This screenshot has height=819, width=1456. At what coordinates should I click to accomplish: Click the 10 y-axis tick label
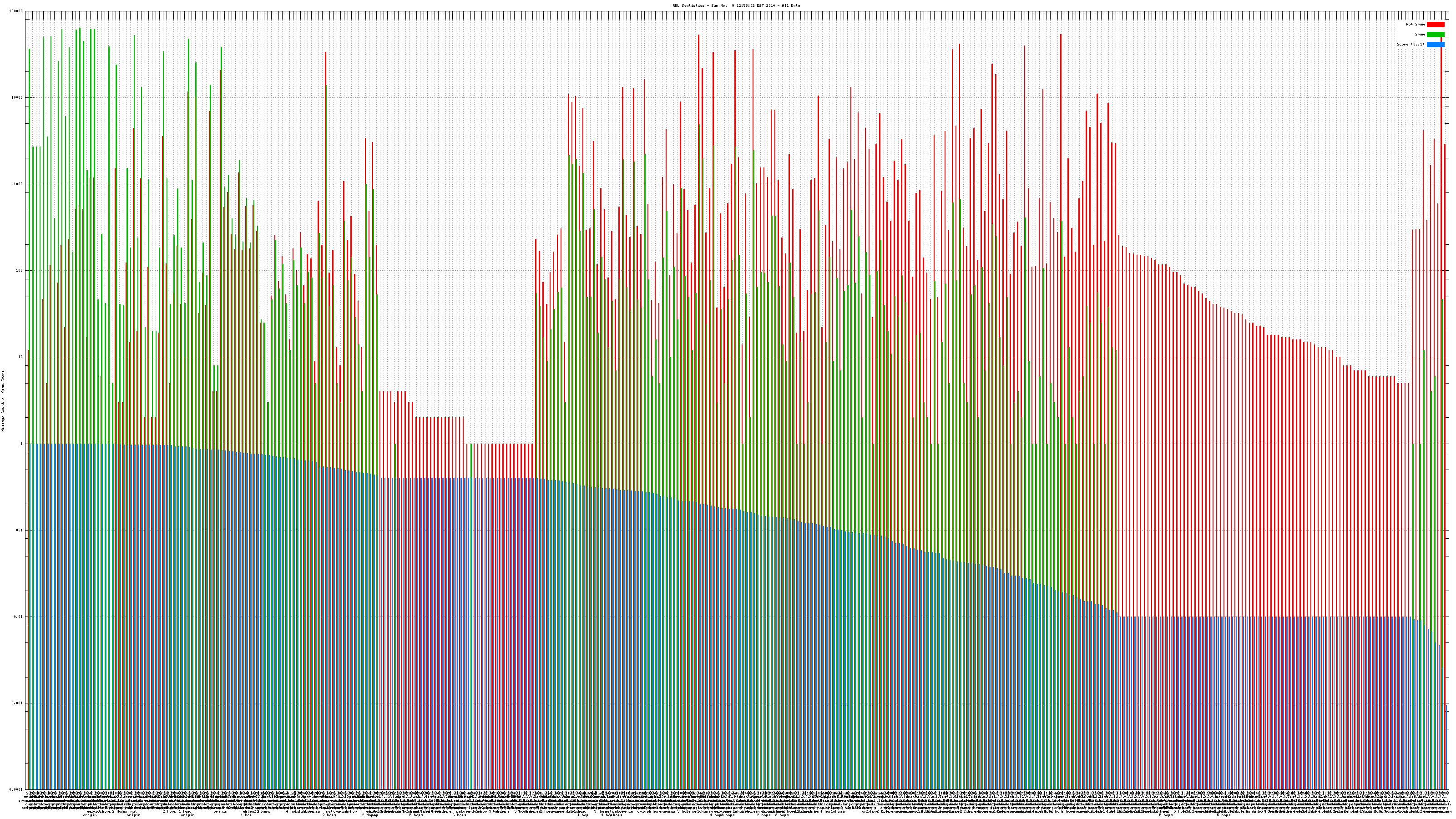click(21, 357)
